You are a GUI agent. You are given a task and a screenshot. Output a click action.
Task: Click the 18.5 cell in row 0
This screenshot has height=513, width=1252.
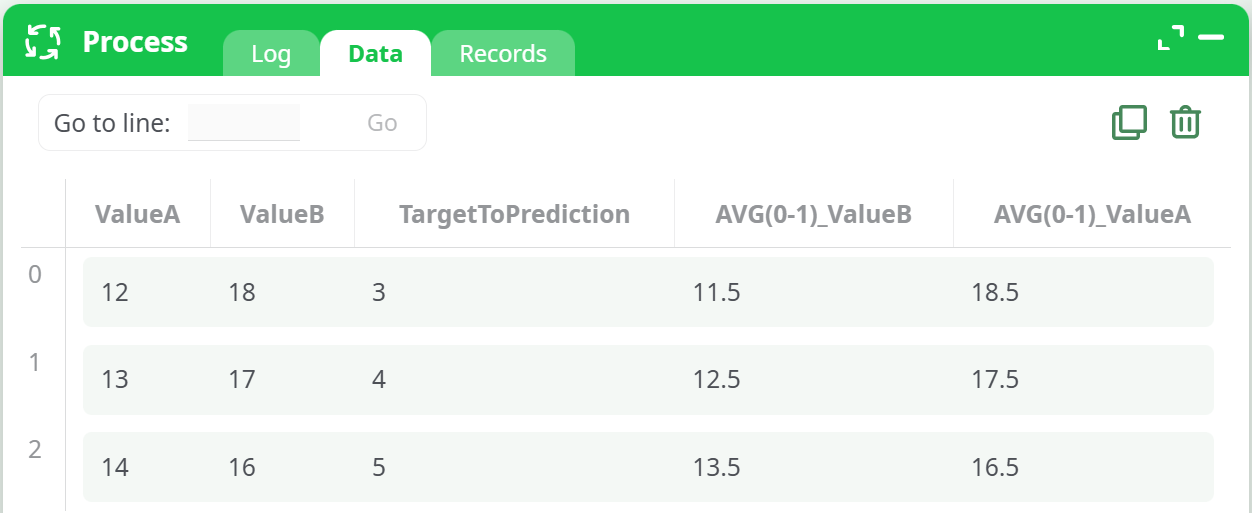995,292
